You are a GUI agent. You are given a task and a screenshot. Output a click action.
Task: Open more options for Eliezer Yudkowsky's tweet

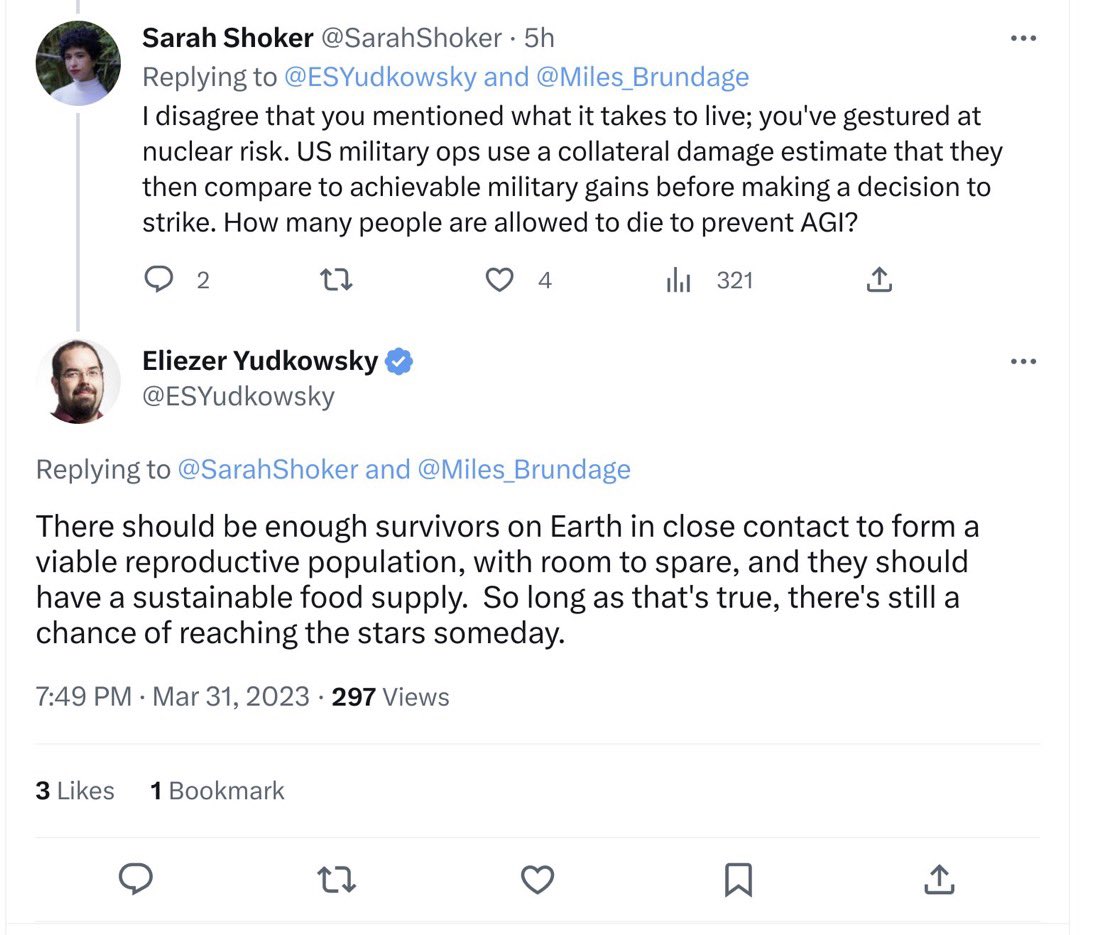pos(1023,361)
